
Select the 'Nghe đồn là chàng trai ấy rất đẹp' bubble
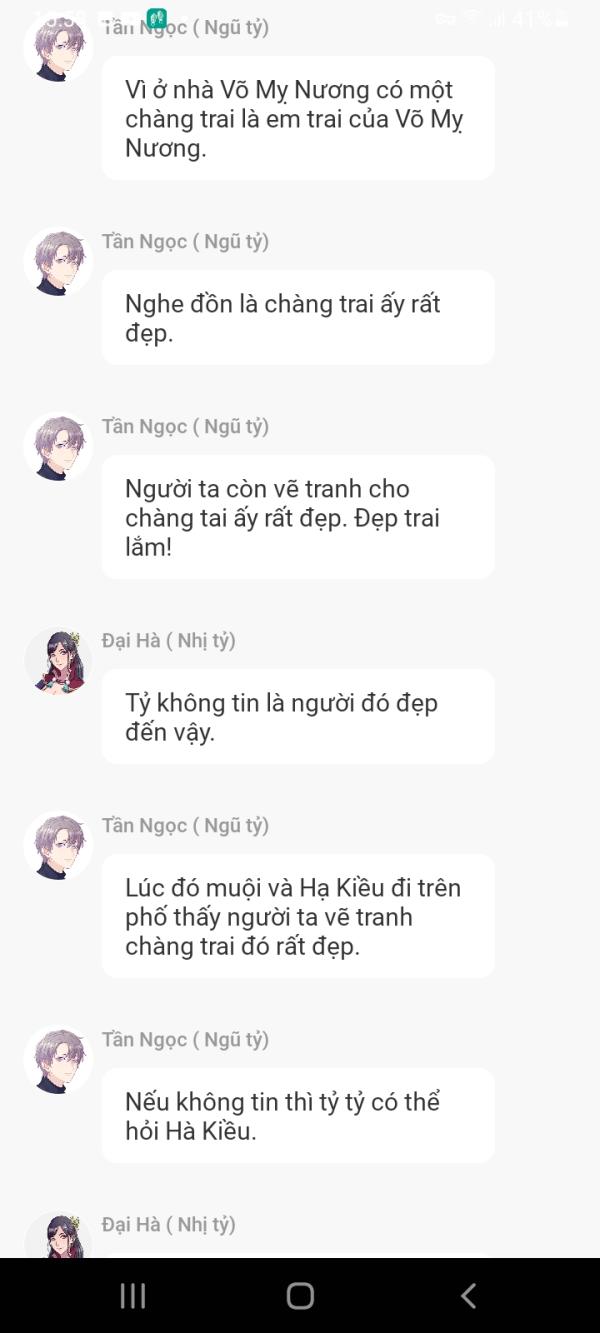coord(298,318)
